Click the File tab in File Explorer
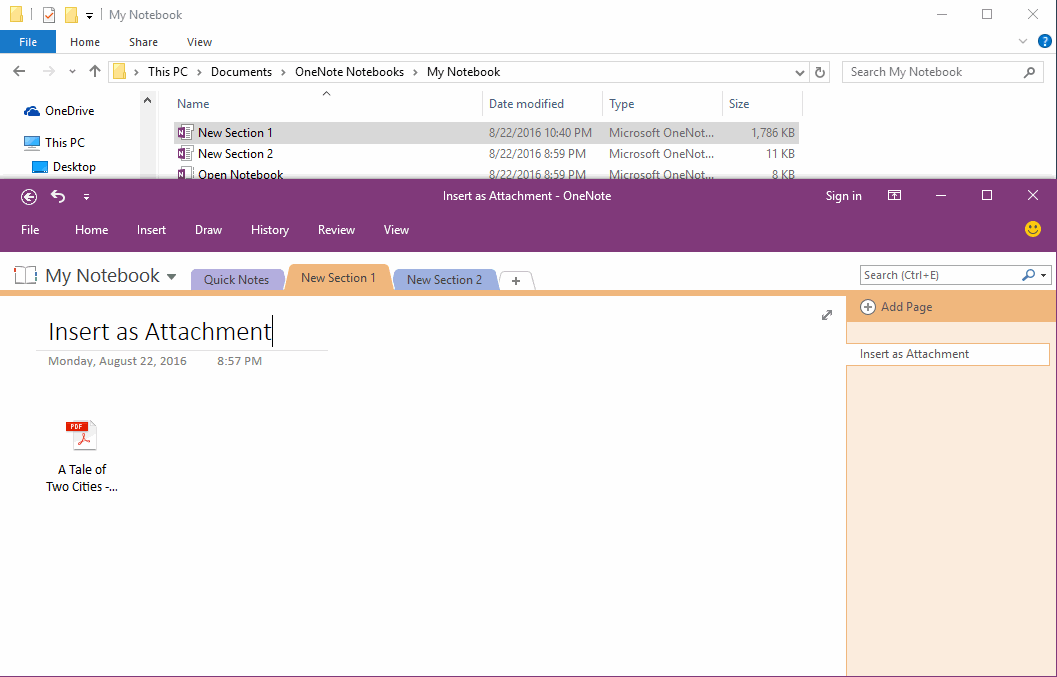The height and width of the screenshot is (677, 1057). point(28,42)
